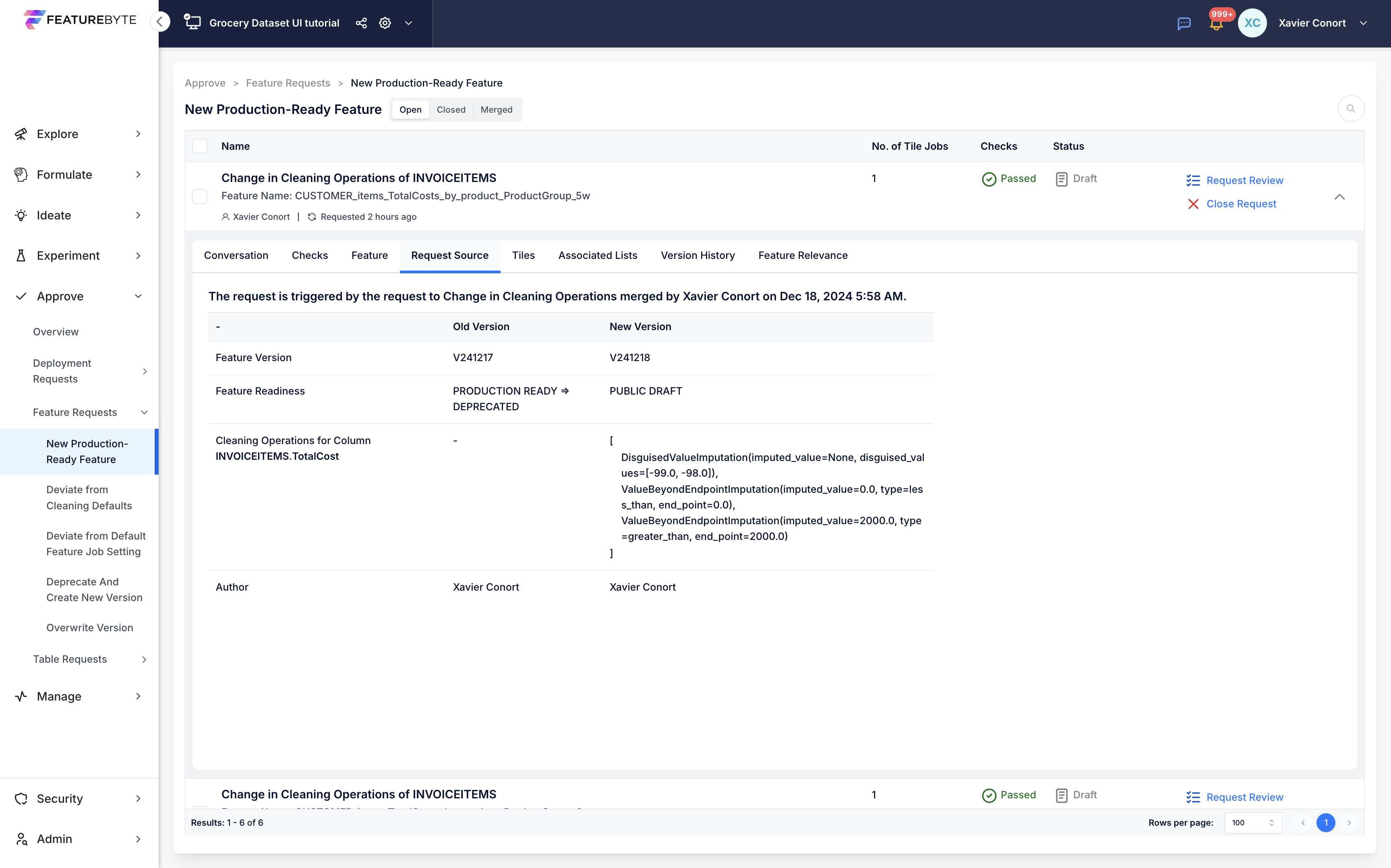Image resolution: width=1391 pixels, height=868 pixels.
Task: Click the search magnifier icon
Action: tap(1351, 109)
